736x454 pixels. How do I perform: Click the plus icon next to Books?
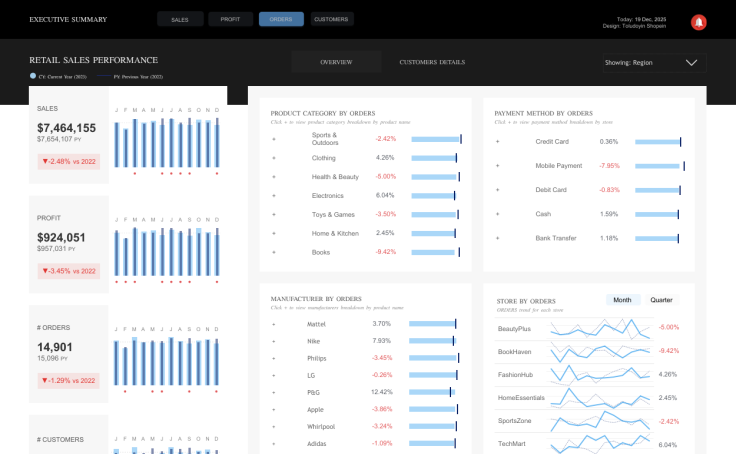click(273, 252)
